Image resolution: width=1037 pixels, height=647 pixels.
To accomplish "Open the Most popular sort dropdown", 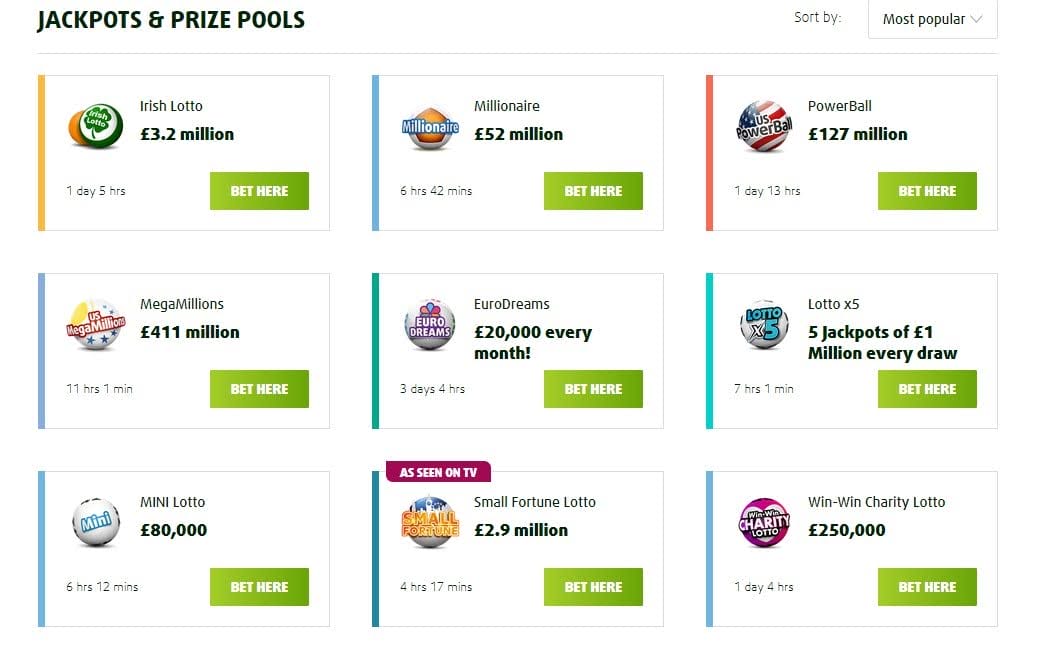I will coord(931,18).
